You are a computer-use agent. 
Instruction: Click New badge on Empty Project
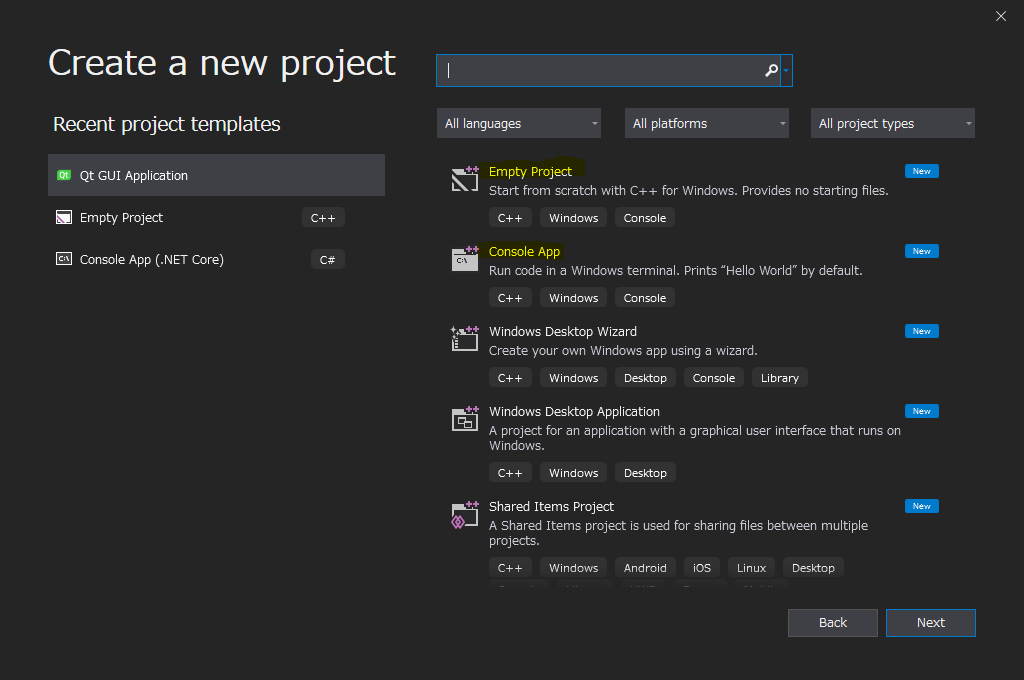pos(921,171)
